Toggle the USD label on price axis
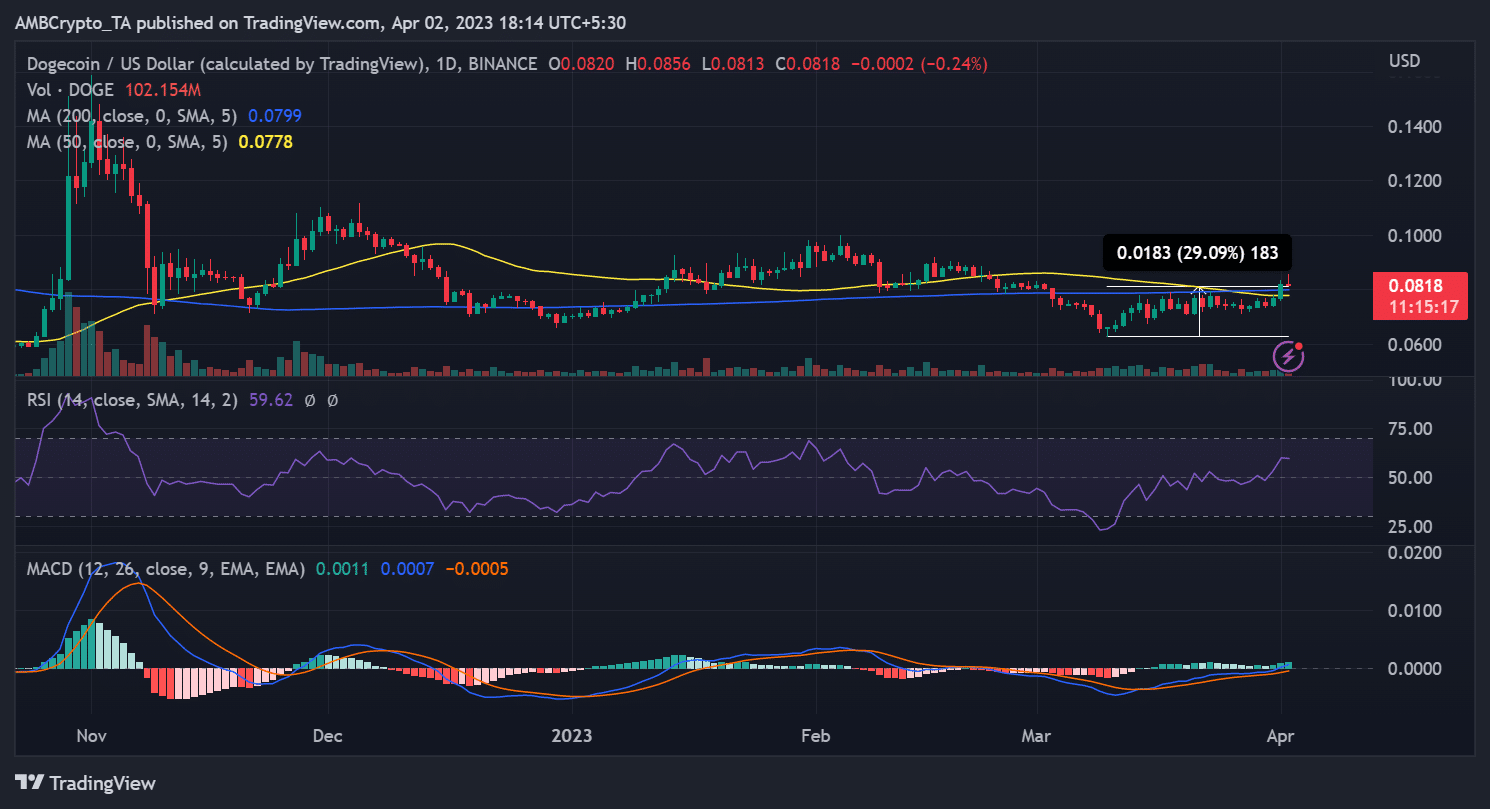This screenshot has width=1490, height=809. pyautogui.click(x=1404, y=60)
